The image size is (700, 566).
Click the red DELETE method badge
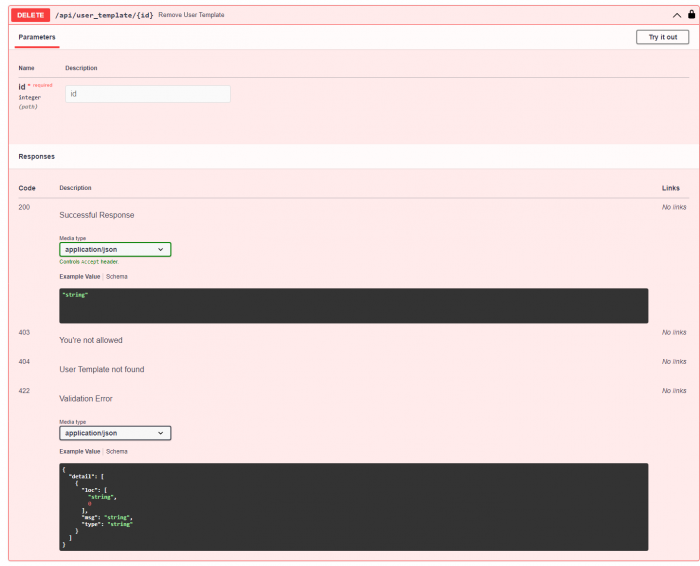(x=31, y=15)
